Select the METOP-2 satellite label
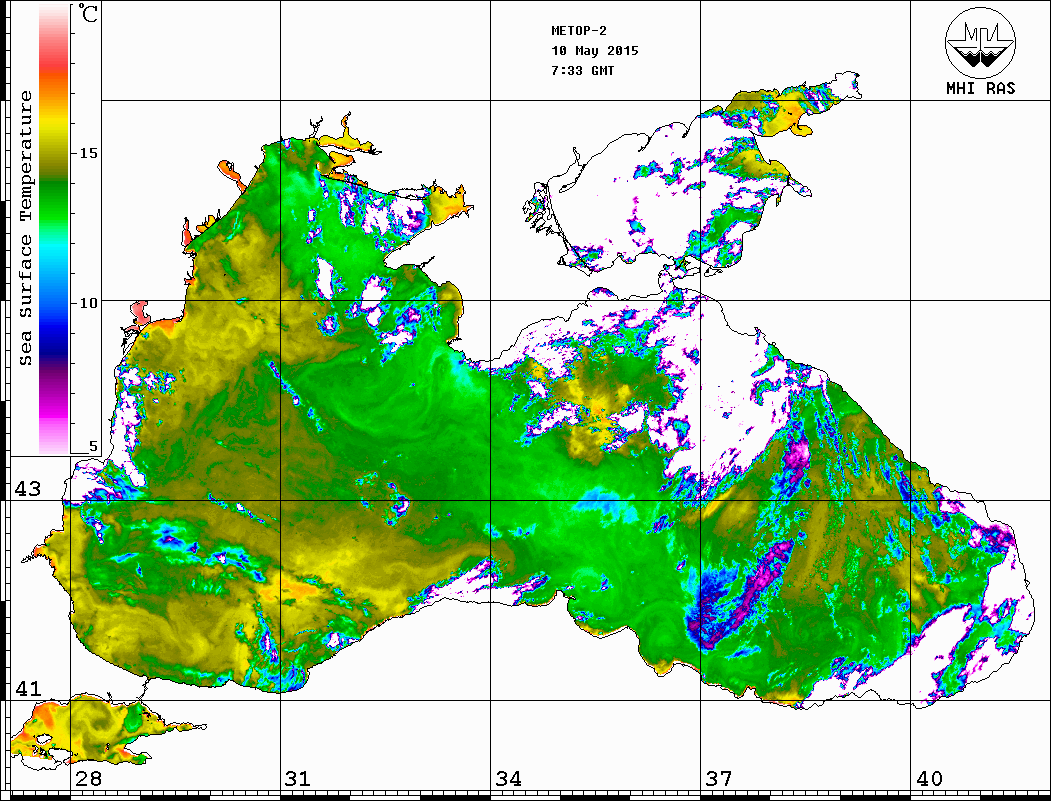 (x=579, y=31)
